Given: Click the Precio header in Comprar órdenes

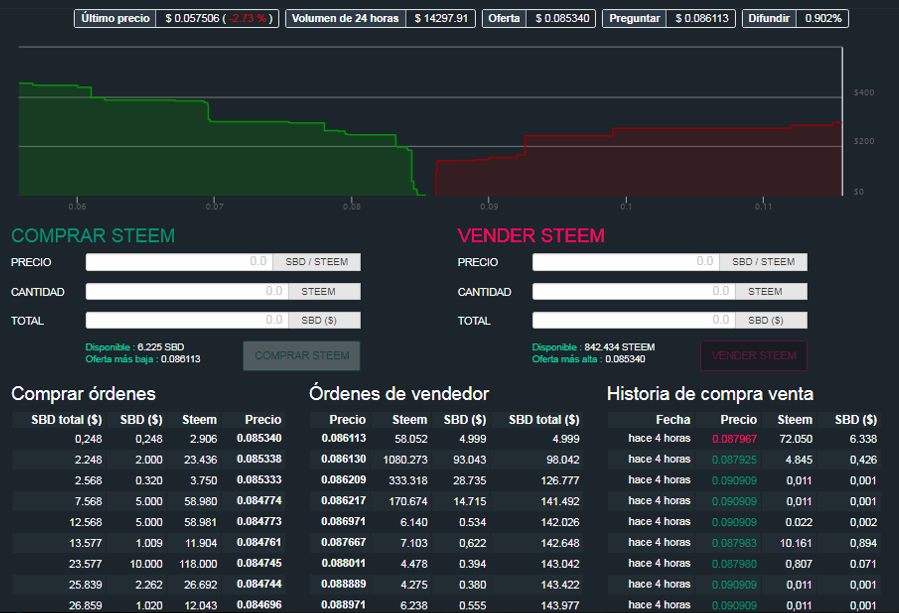Looking at the screenshot, I should coord(263,419).
